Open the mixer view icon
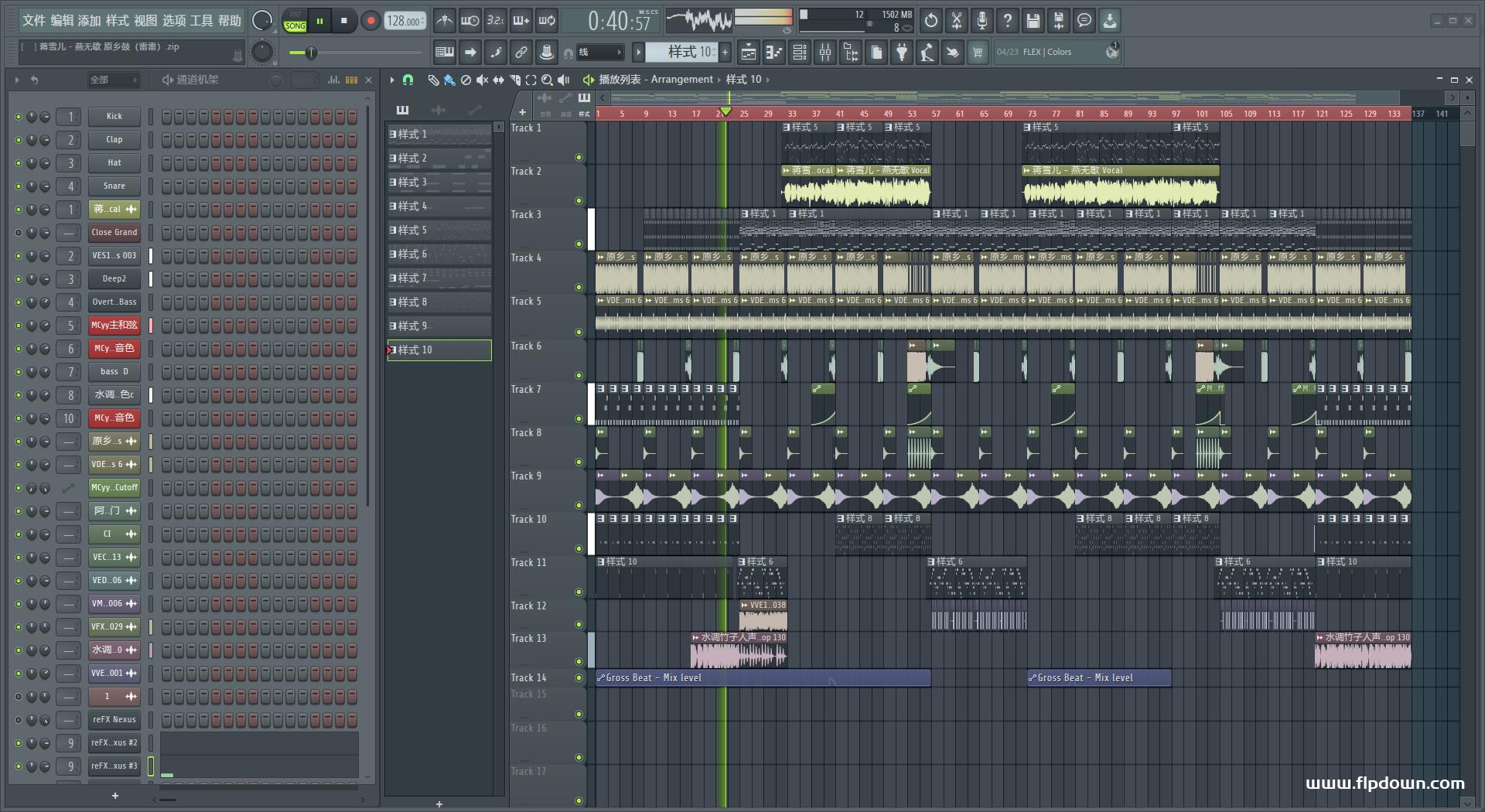 click(x=825, y=53)
